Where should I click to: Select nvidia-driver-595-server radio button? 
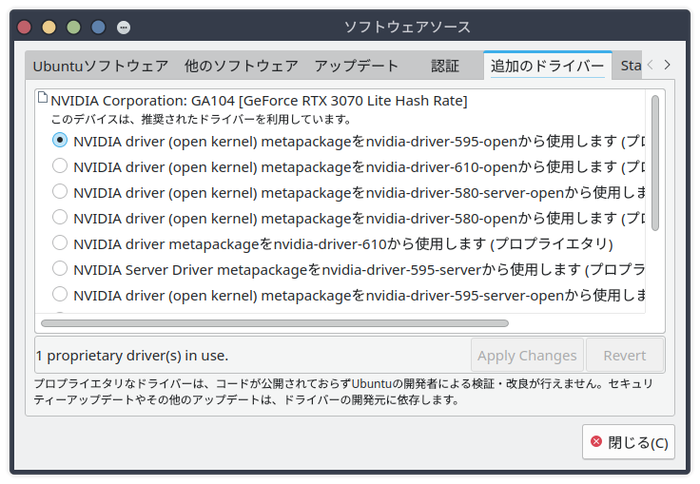coord(60,269)
